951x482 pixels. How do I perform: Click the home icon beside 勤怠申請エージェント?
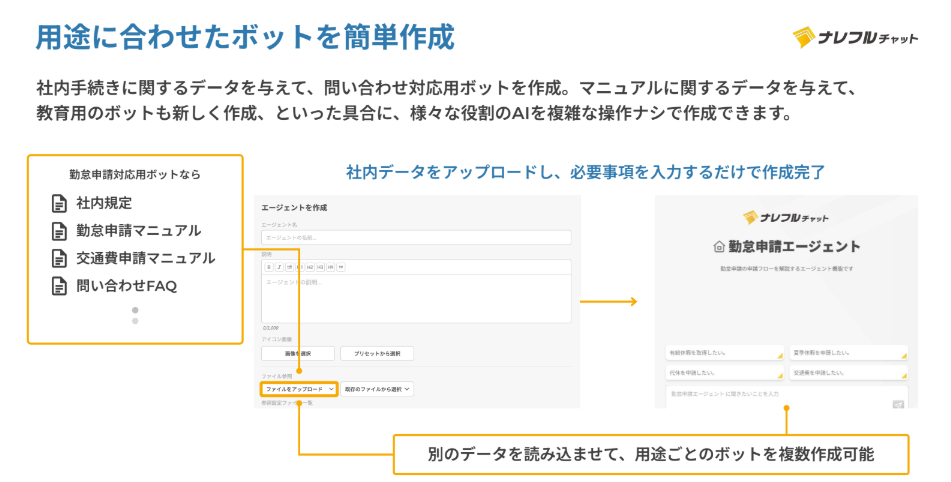(x=719, y=247)
